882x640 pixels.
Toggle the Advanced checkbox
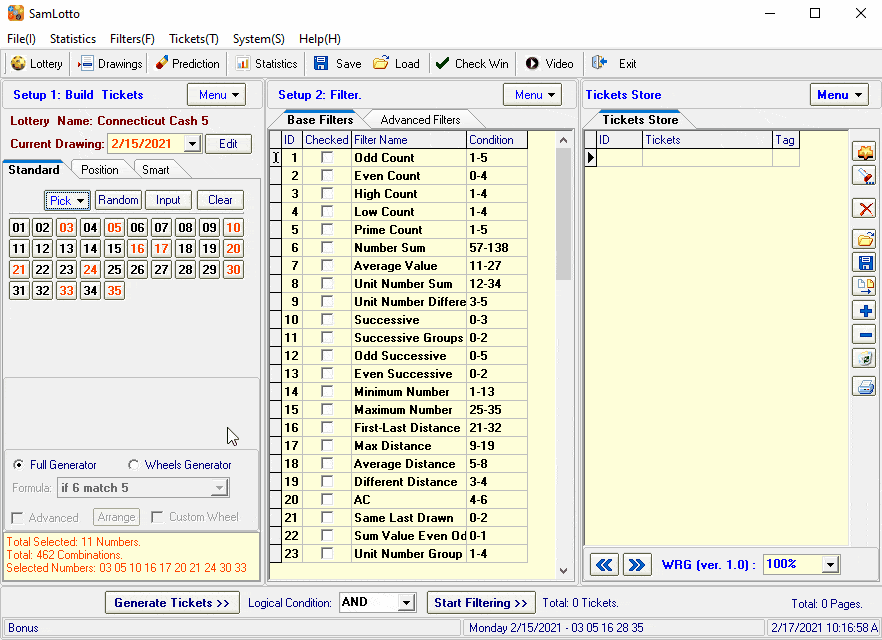click(17, 517)
